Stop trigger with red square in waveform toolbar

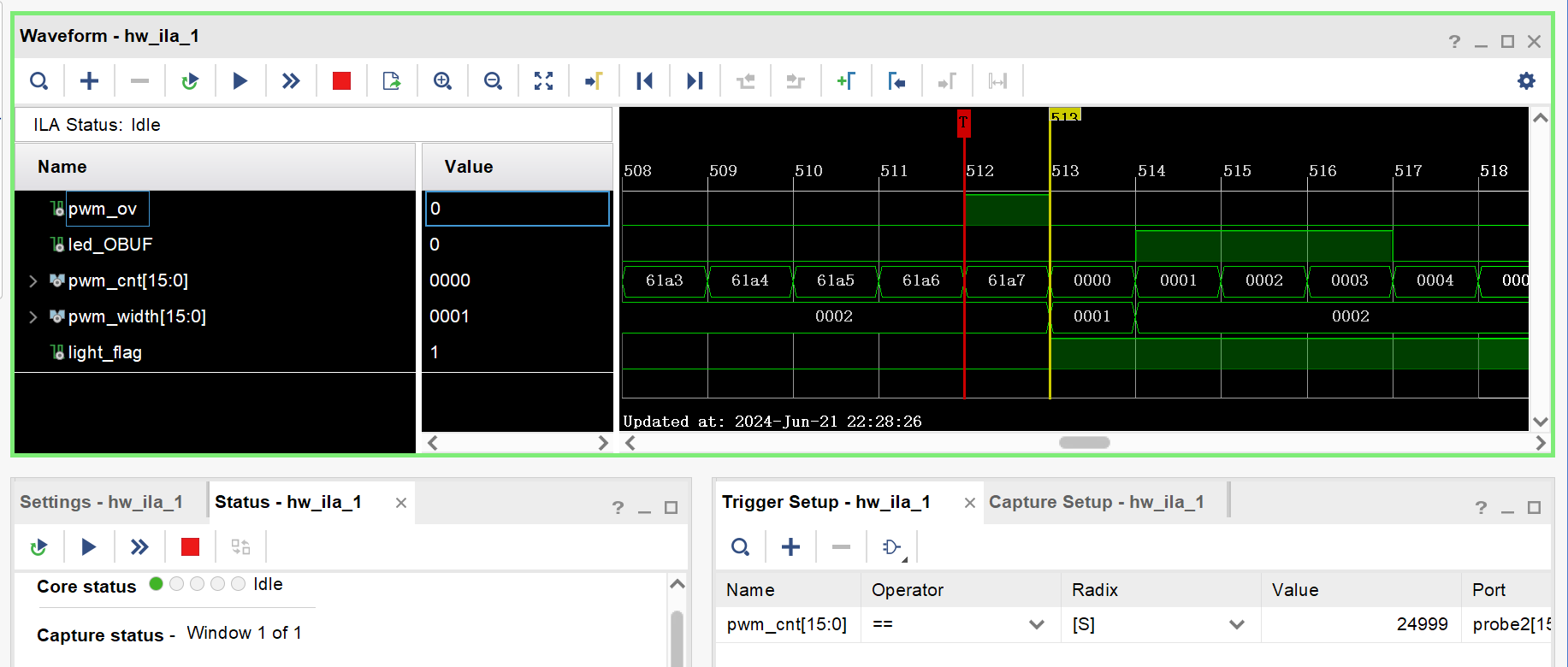[x=341, y=81]
